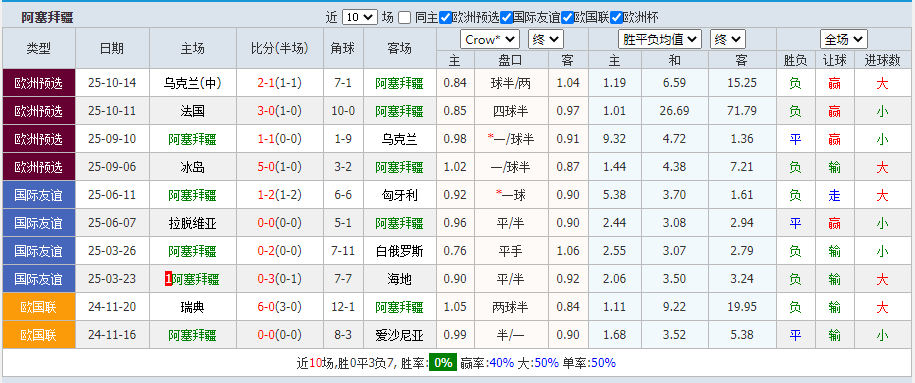Open 拉脱维亚 home team link
Image resolution: width=915 pixels, height=383 pixels.
click(x=193, y=223)
